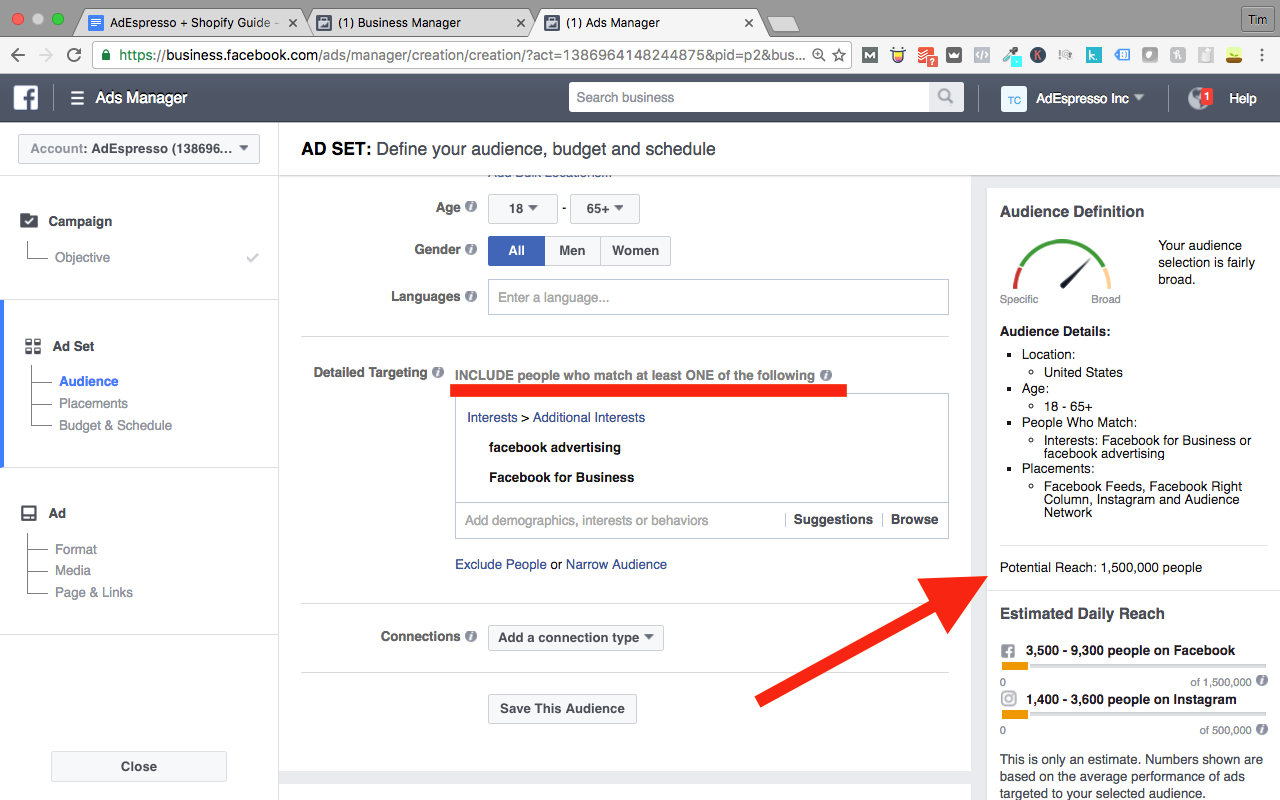Click the Instagram daily reach progress bar
The height and width of the screenshot is (800, 1280).
point(1133,714)
